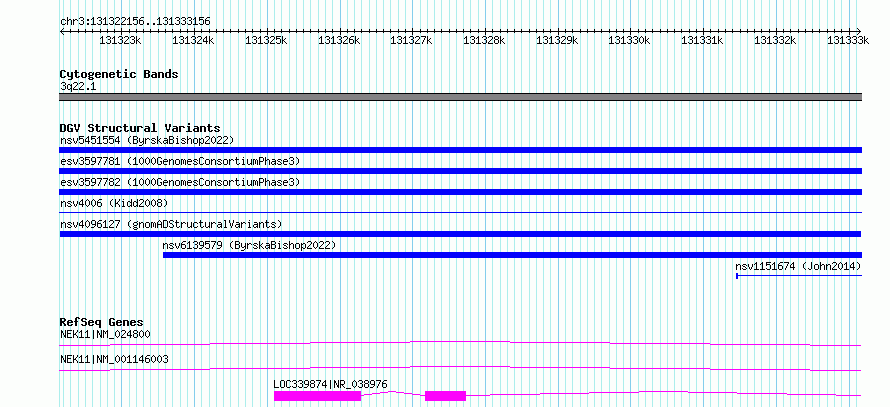Click the 131326k ruler tick label
The width and height of the screenshot is (890, 407).
(x=339, y=40)
